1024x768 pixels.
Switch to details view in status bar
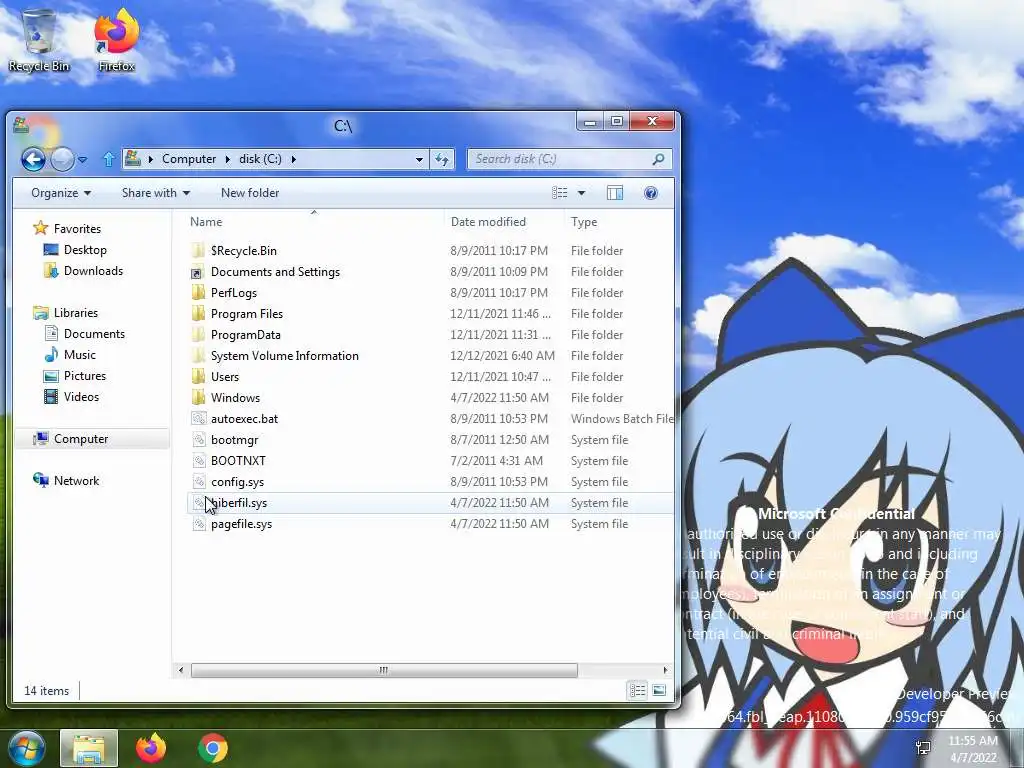pos(637,690)
